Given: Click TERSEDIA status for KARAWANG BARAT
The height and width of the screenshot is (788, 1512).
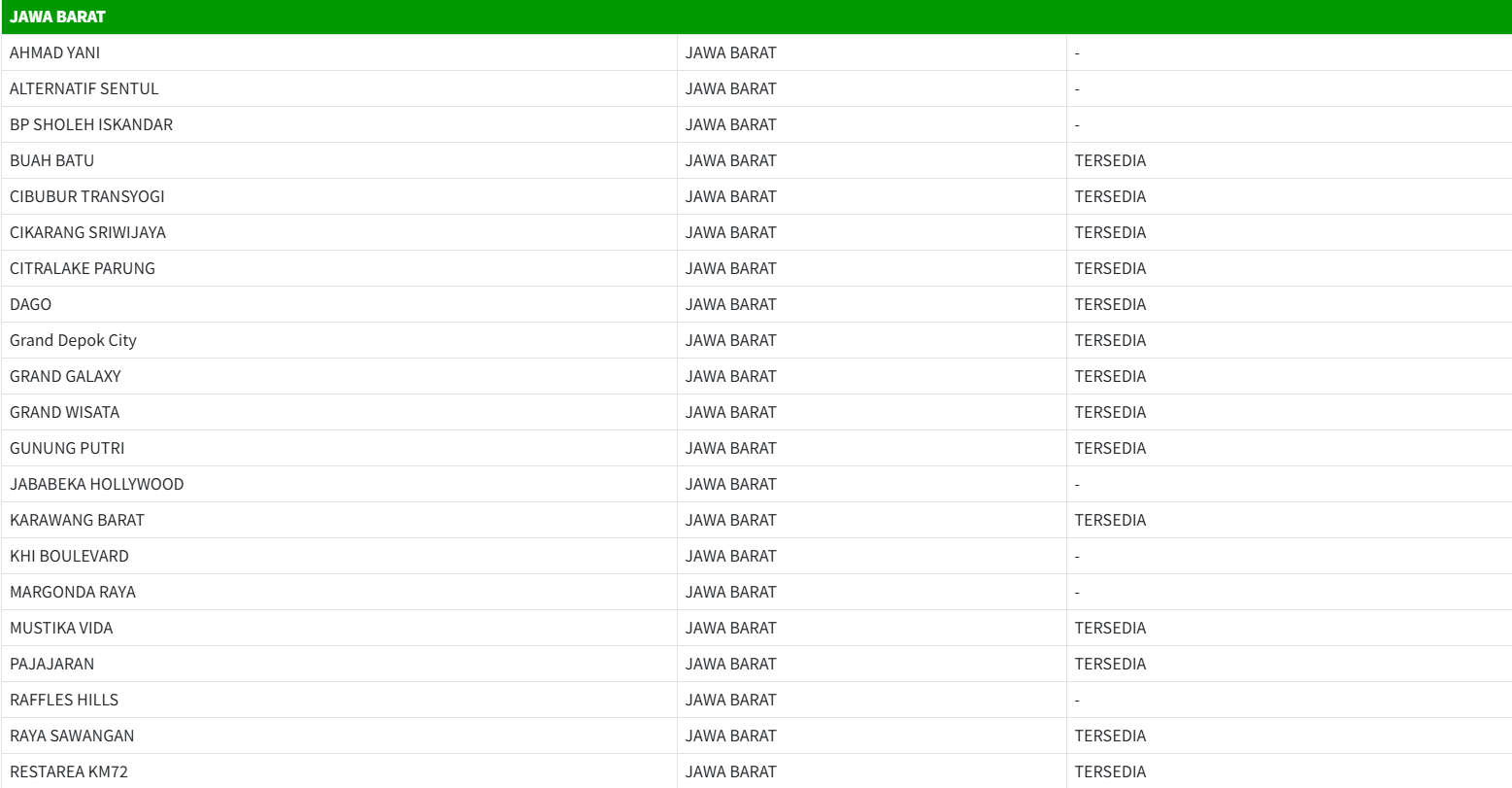Looking at the screenshot, I should click(1110, 520).
